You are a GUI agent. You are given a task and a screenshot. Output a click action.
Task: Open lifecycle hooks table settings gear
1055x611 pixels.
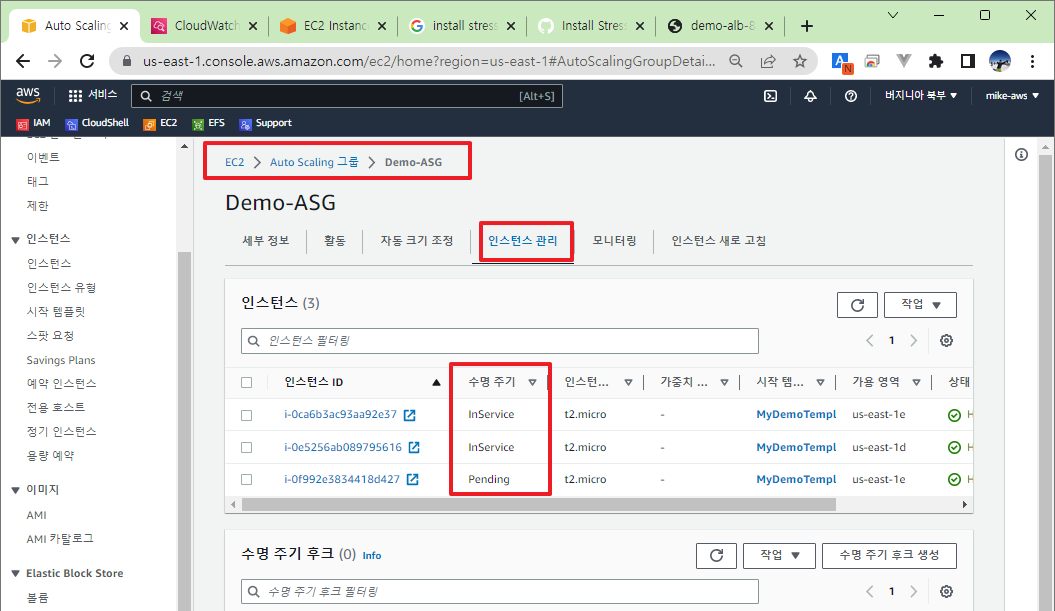point(946,591)
